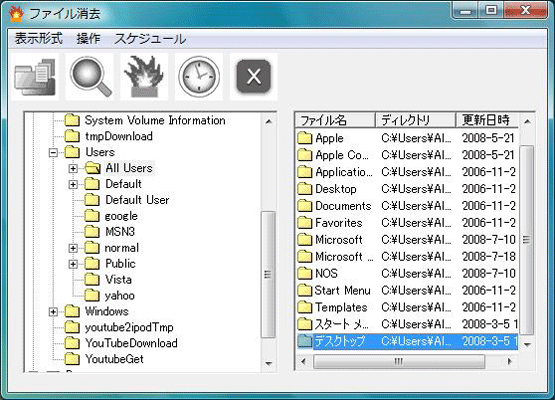This screenshot has height=400, width=555.
Task: Click the file list horizontal scrollbar thumb
Action: pos(399,361)
